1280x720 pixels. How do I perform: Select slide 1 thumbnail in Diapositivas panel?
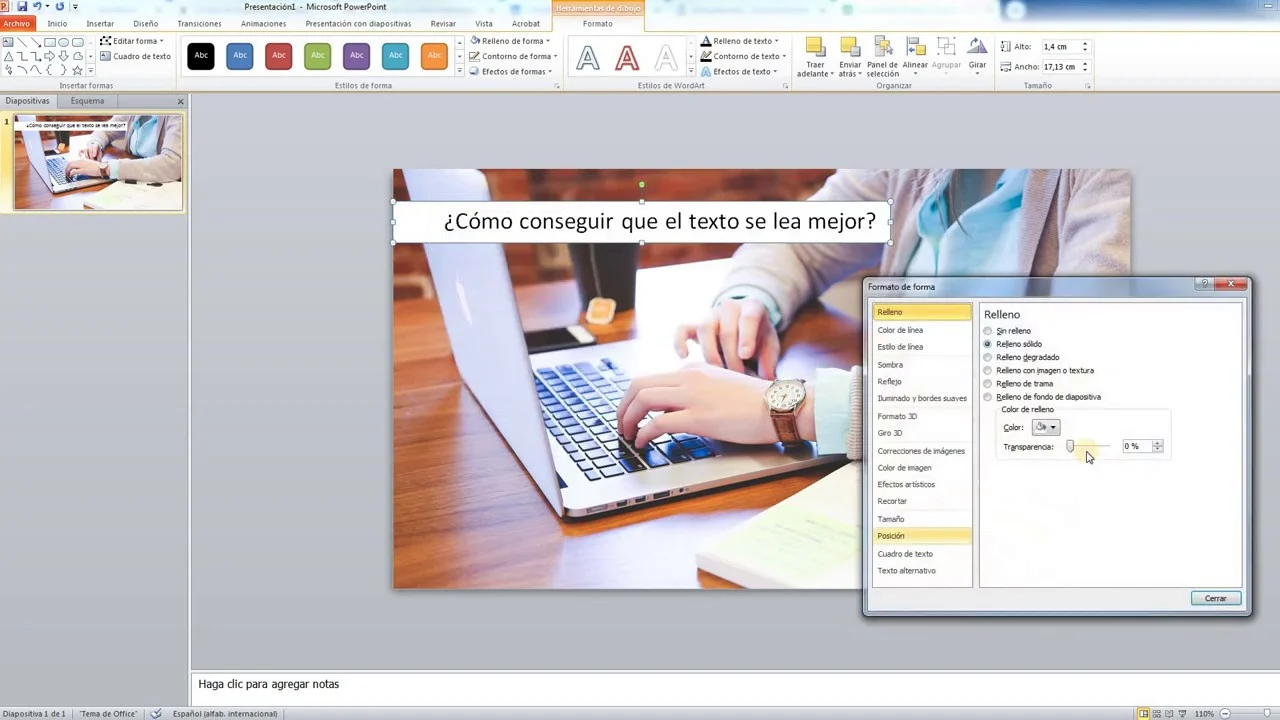98,162
